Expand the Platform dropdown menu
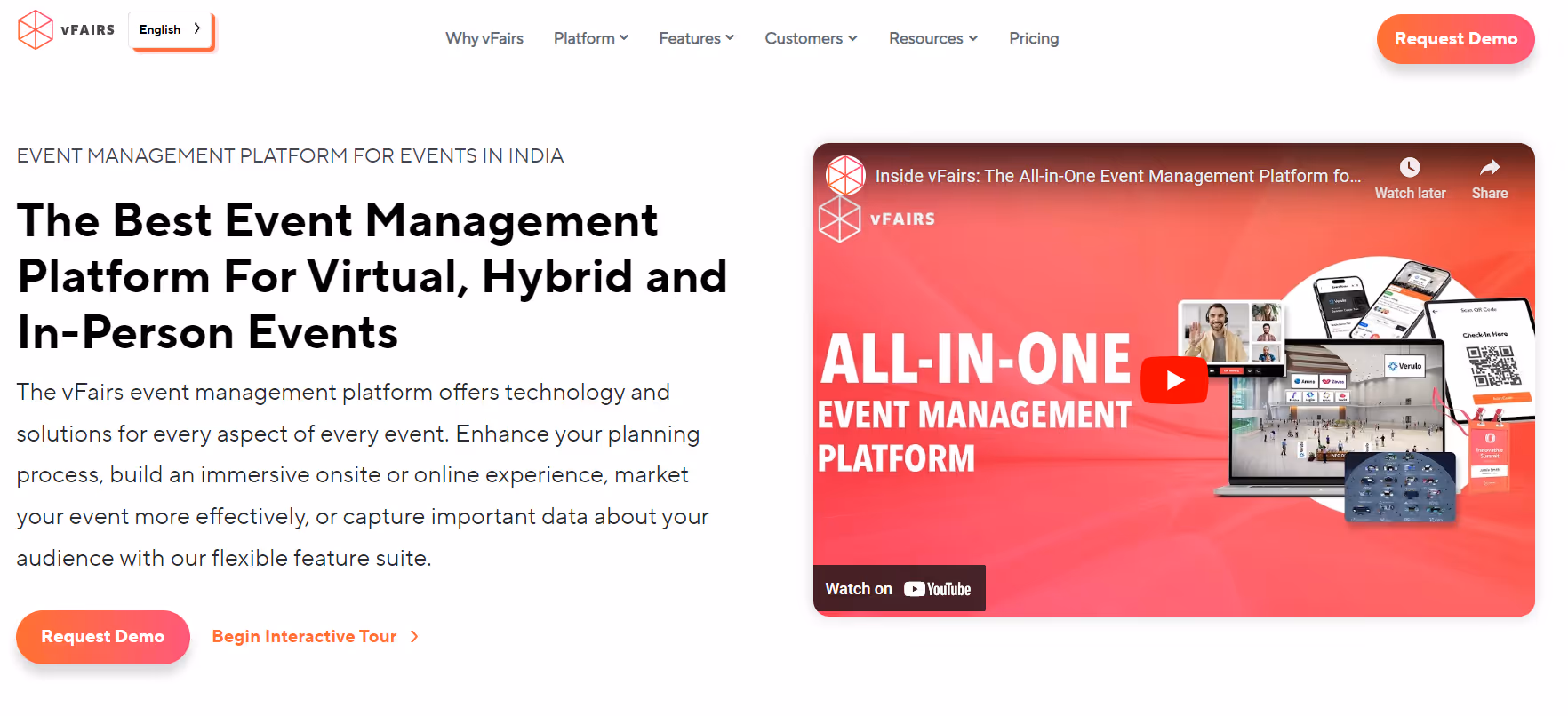Image resolution: width=1568 pixels, height=716 pixels. (x=591, y=38)
